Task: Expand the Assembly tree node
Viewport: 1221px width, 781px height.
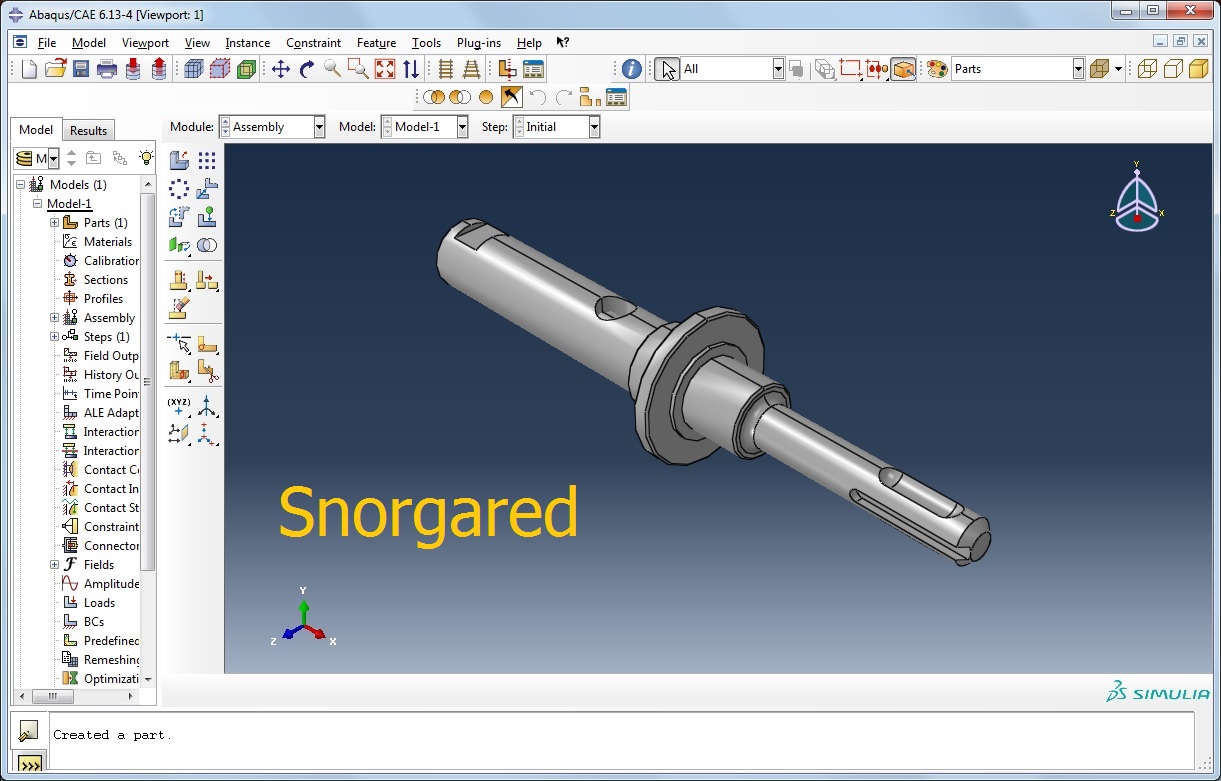Action: coord(54,318)
